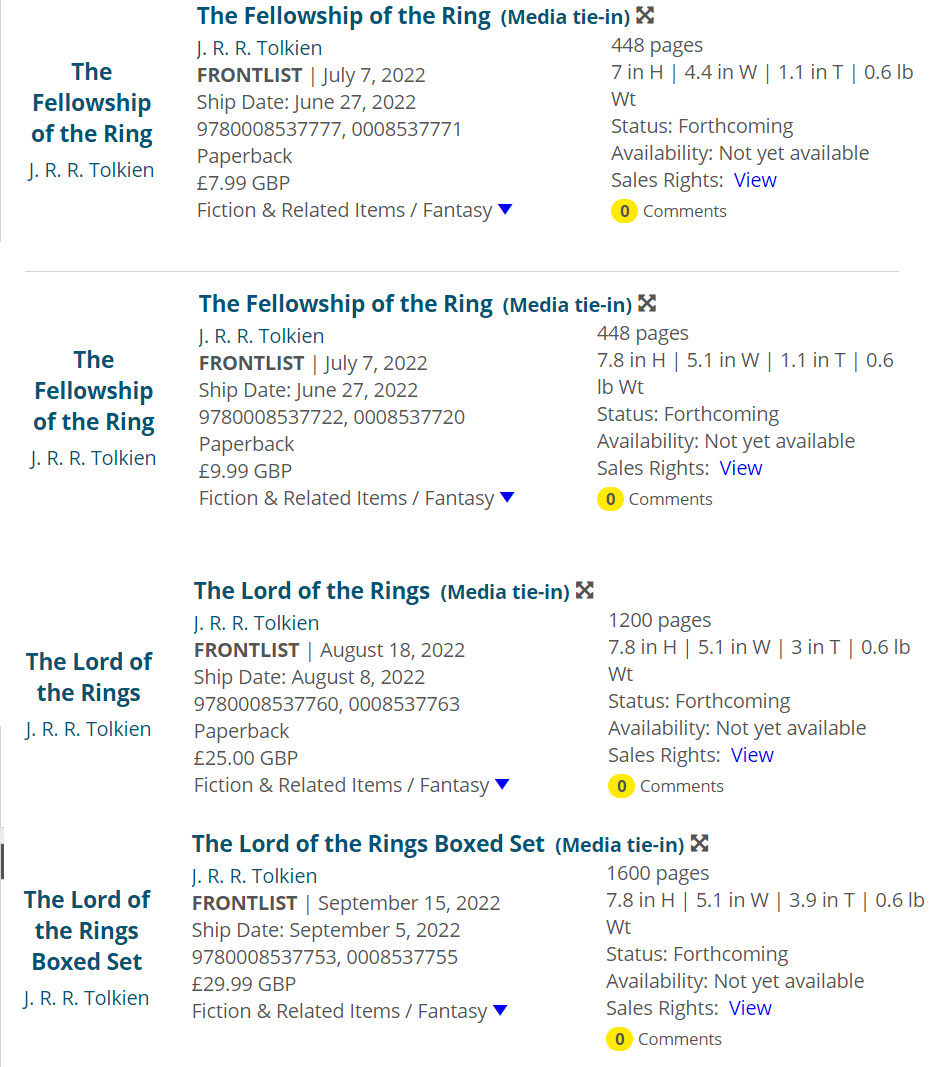Click expand icon next to The Lord of the Rings title
Viewport: 943px width, 1067px height.
point(584,590)
